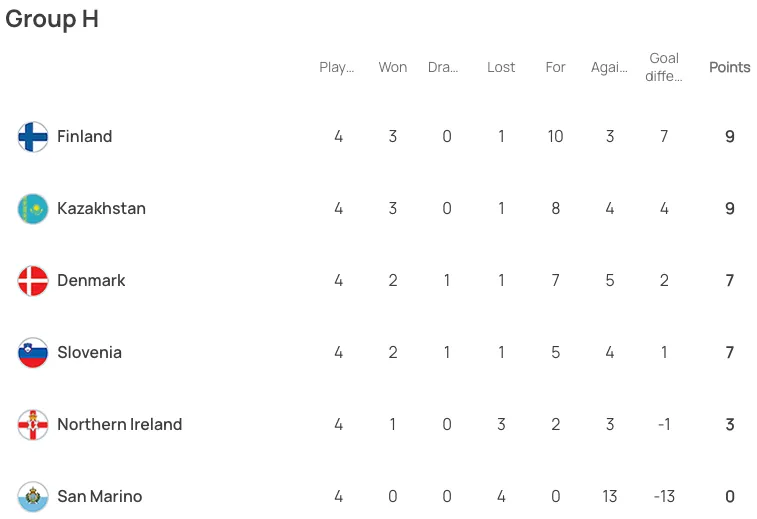Select the Slovenia team name

pos(89,352)
